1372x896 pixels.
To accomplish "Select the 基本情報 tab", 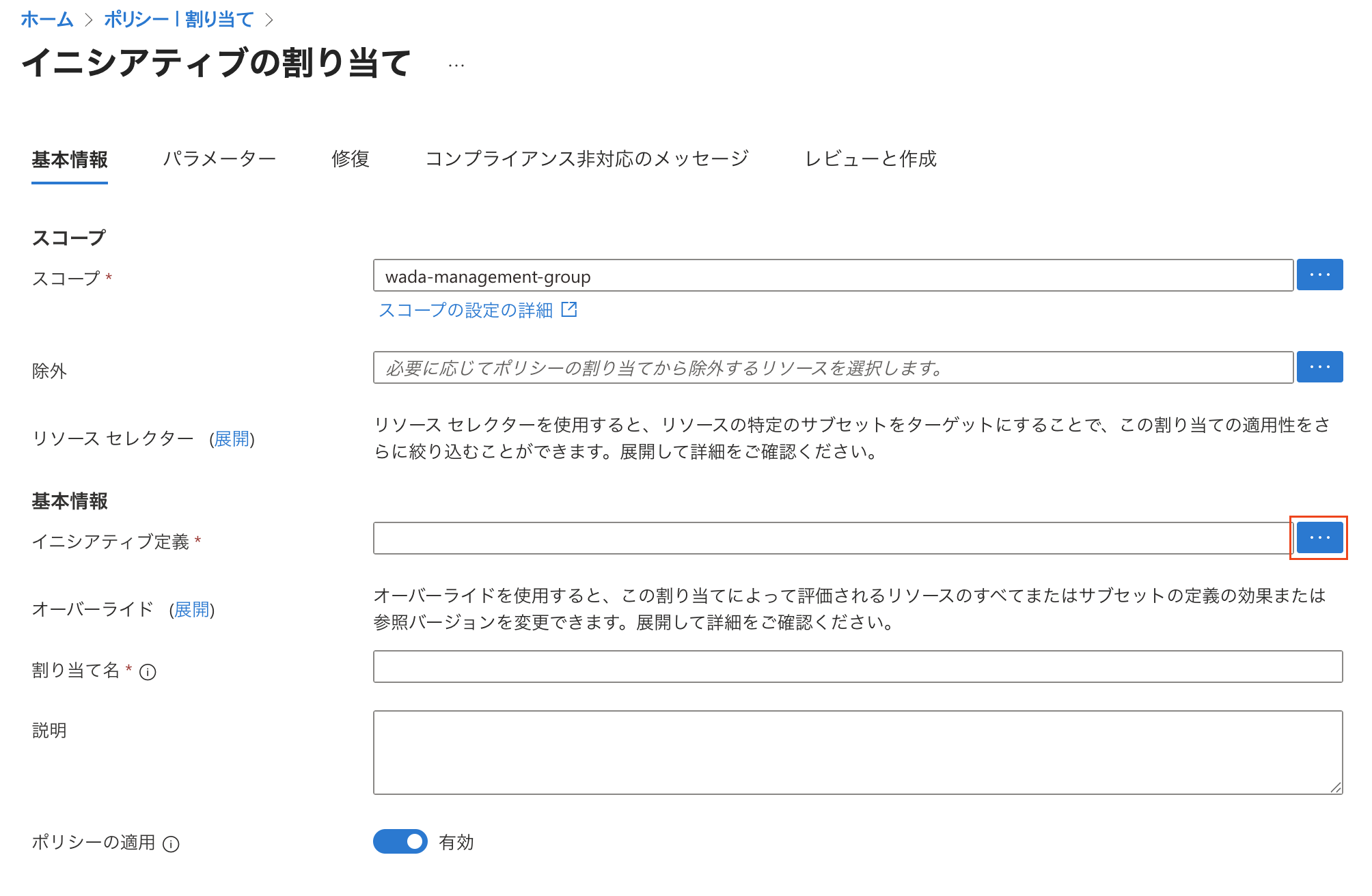I will tap(70, 159).
